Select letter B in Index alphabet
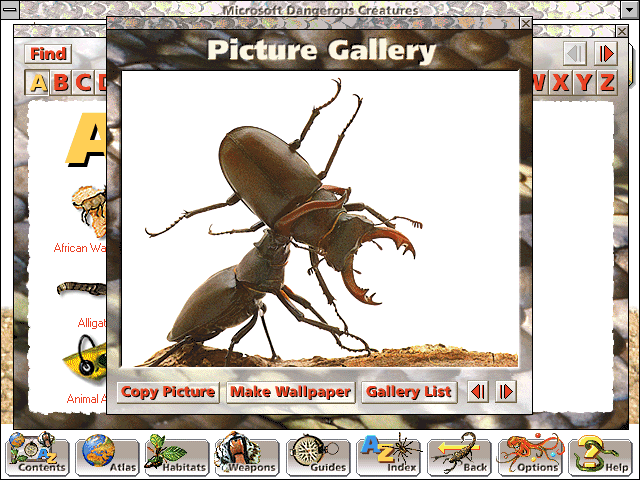This screenshot has width=640, height=480. pyautogui.click(x=61, y=82)
